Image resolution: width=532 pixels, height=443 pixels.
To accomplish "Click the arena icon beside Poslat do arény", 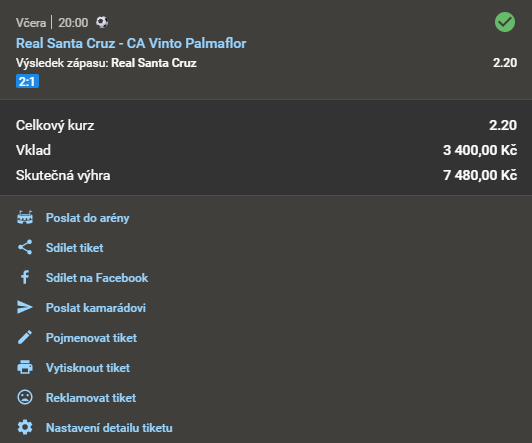I will tap(25, 217).
